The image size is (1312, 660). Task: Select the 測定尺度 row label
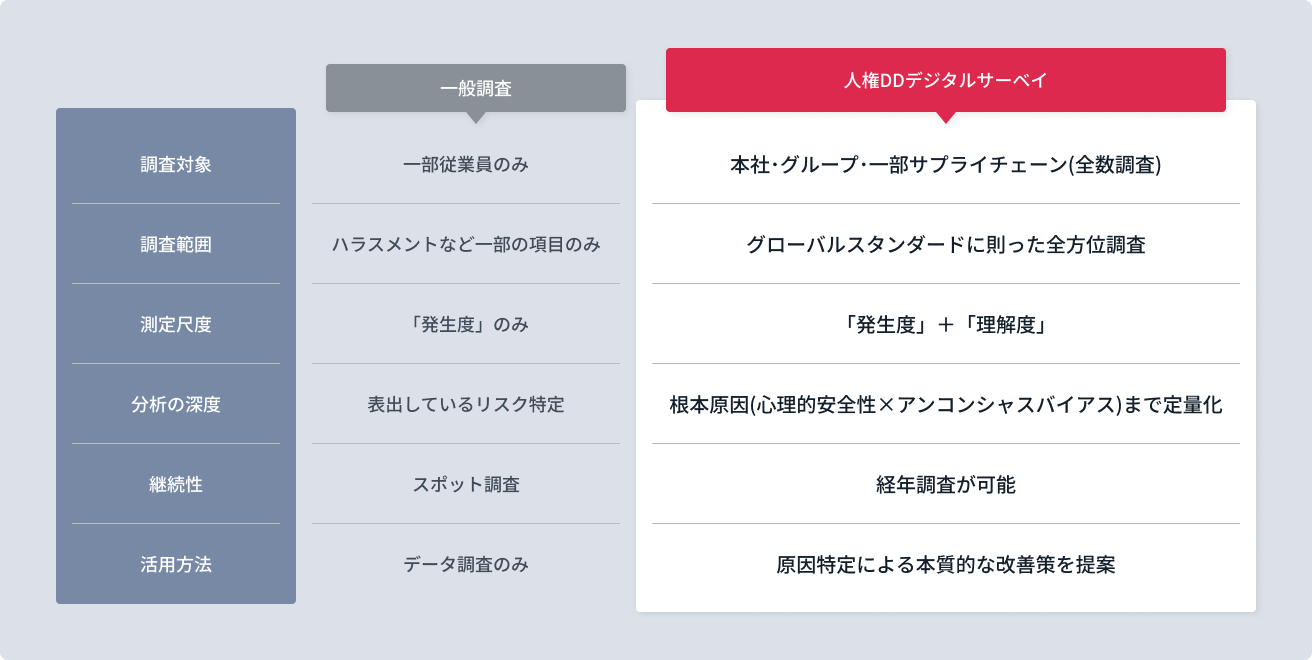pos(176,324)
